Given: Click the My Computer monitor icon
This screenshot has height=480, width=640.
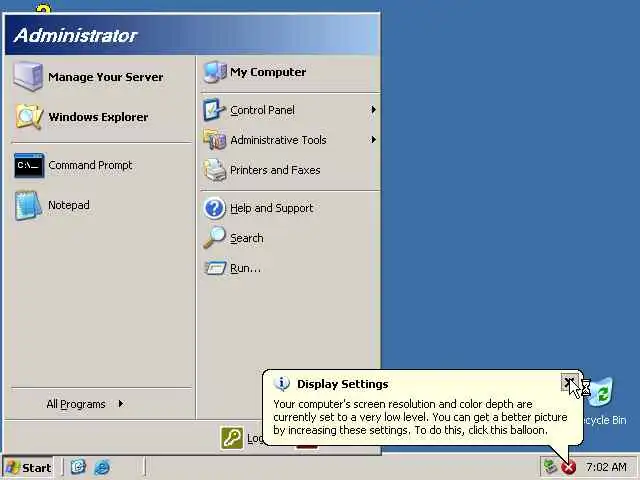Looking at the screenshot, I should [x=215, y=72].
